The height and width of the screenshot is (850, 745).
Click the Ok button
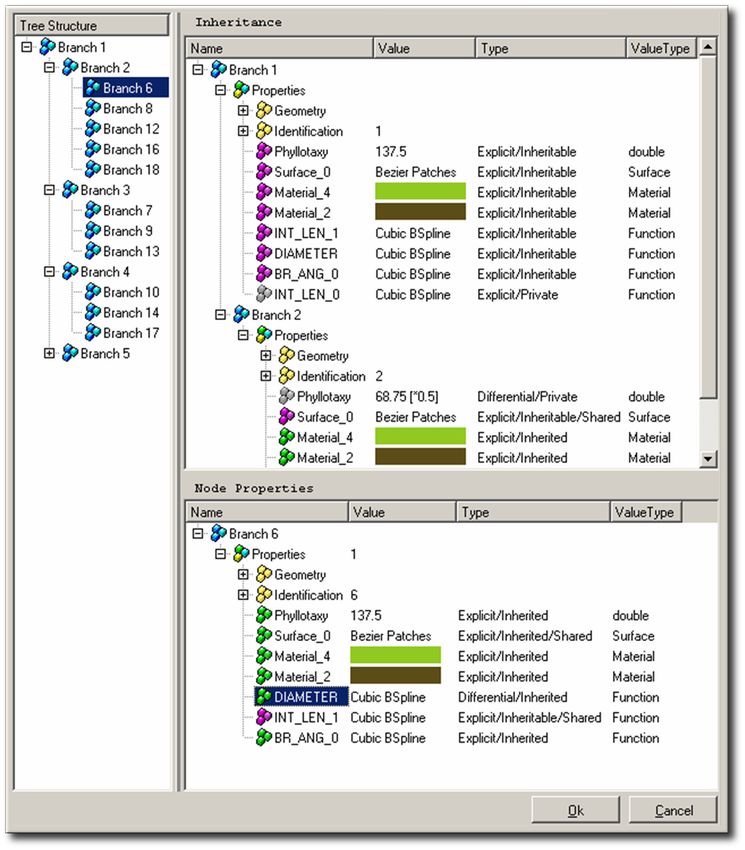click(575, 810)
